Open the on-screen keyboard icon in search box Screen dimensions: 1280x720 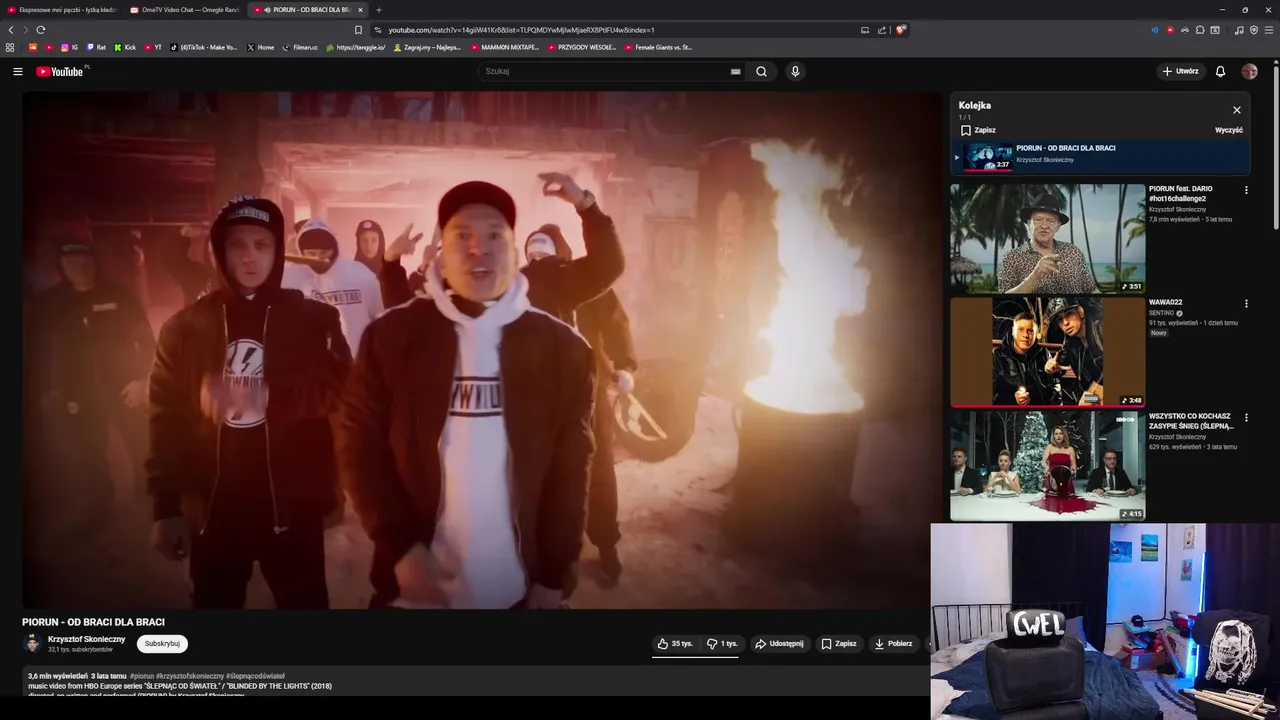[735, 71]
